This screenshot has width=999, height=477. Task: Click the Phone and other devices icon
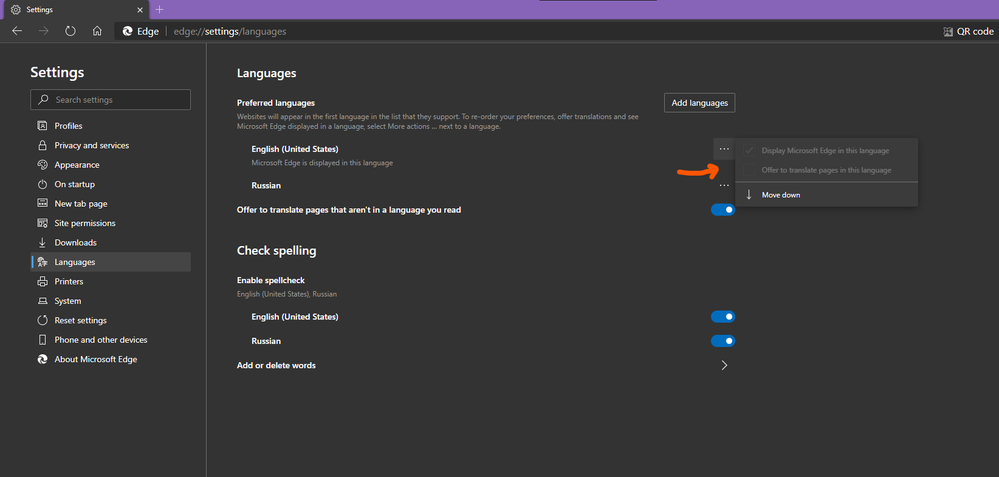point(42,339)
